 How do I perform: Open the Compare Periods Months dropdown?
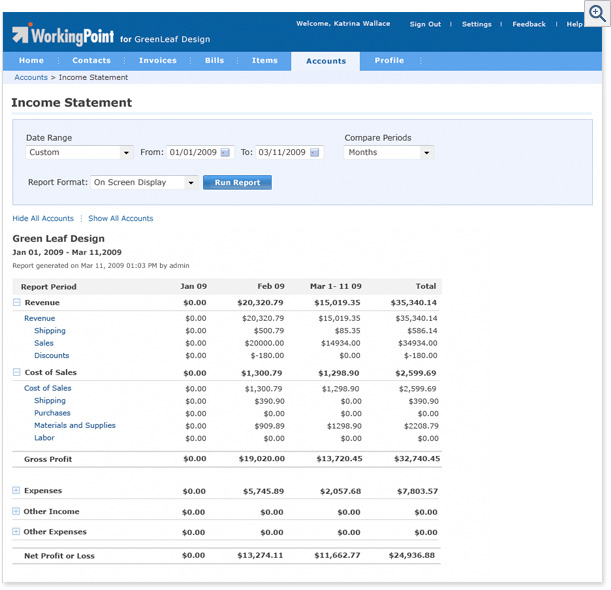[x=388, y=152]
